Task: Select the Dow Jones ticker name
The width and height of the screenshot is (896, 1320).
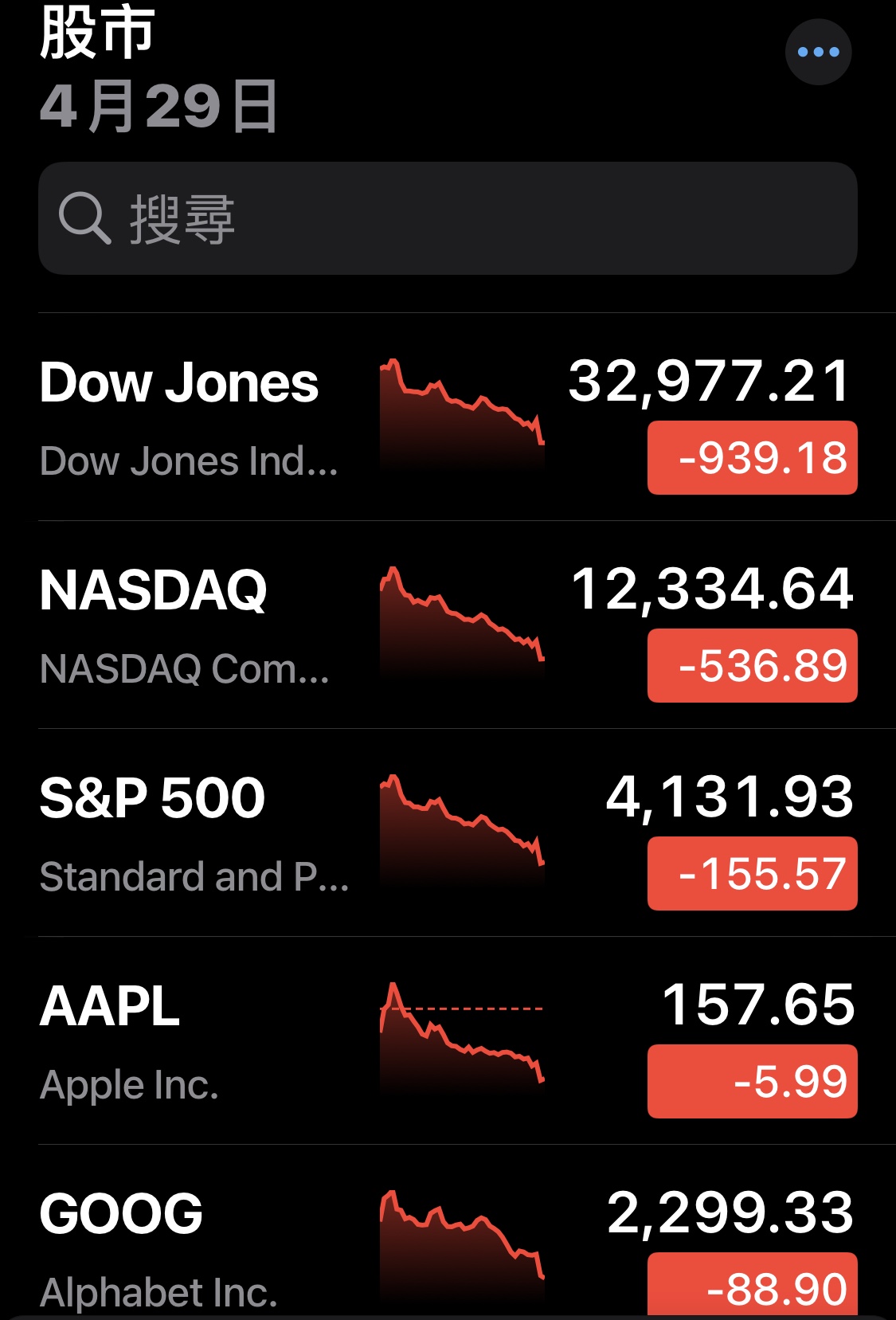Action: point(179,382)
